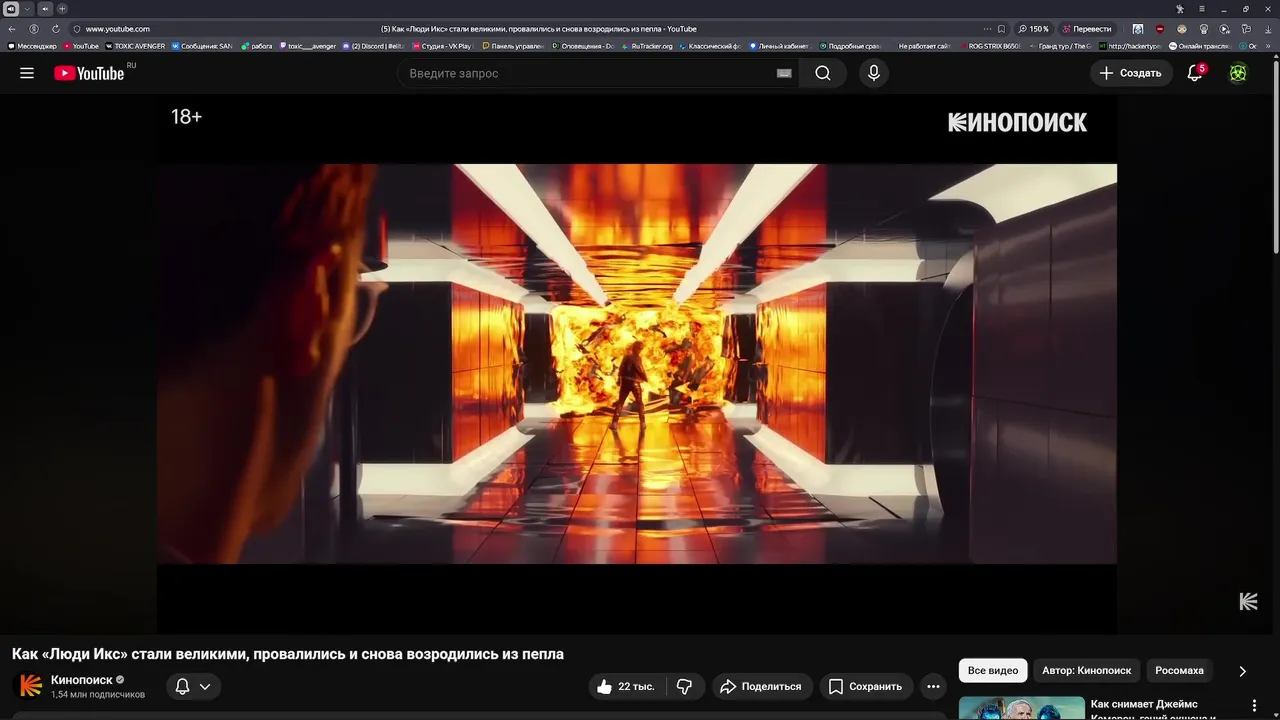Click Поделиться share button
The height and width of the screenshot is (720, 1280).
tap(761, 686)
